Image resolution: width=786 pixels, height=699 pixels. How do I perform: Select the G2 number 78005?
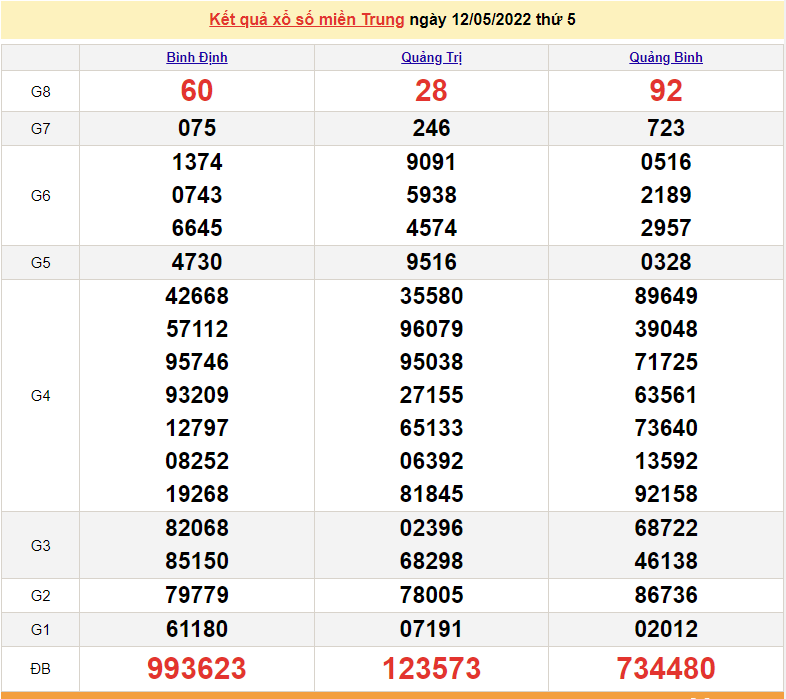[x=431, y=596]
